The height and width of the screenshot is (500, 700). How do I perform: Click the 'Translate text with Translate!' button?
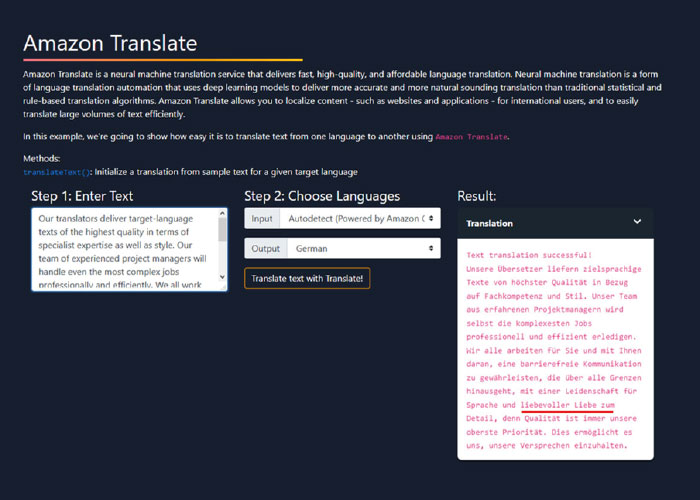pos(307,279)
